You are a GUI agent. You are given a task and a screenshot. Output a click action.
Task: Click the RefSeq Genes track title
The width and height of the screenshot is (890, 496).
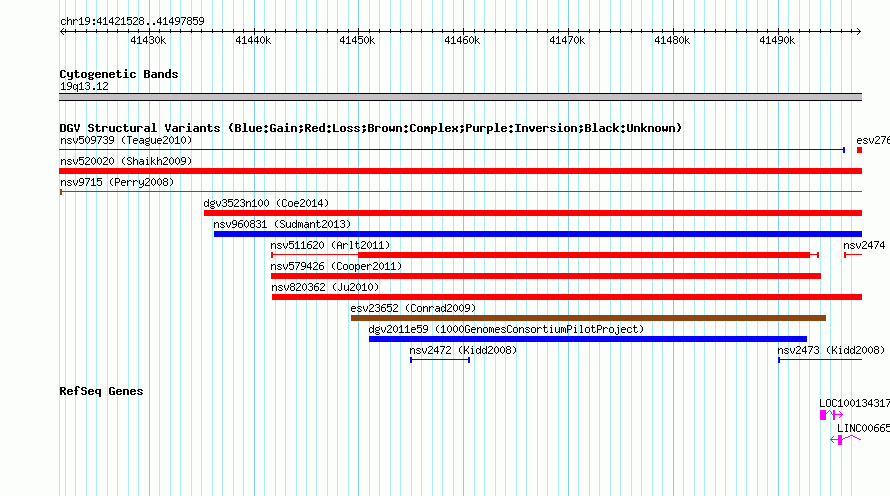pyautogui.click(x=101, y=391)
